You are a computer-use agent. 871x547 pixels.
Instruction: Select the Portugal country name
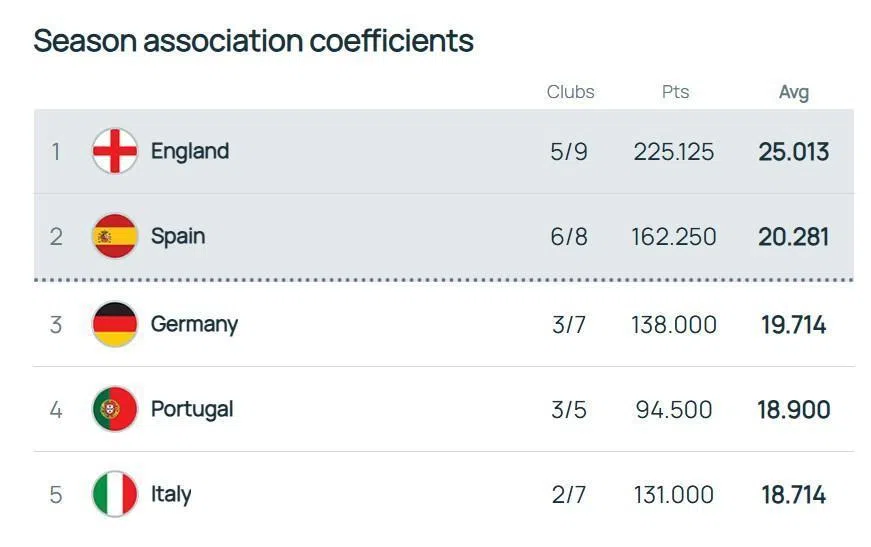pos(192,409)
